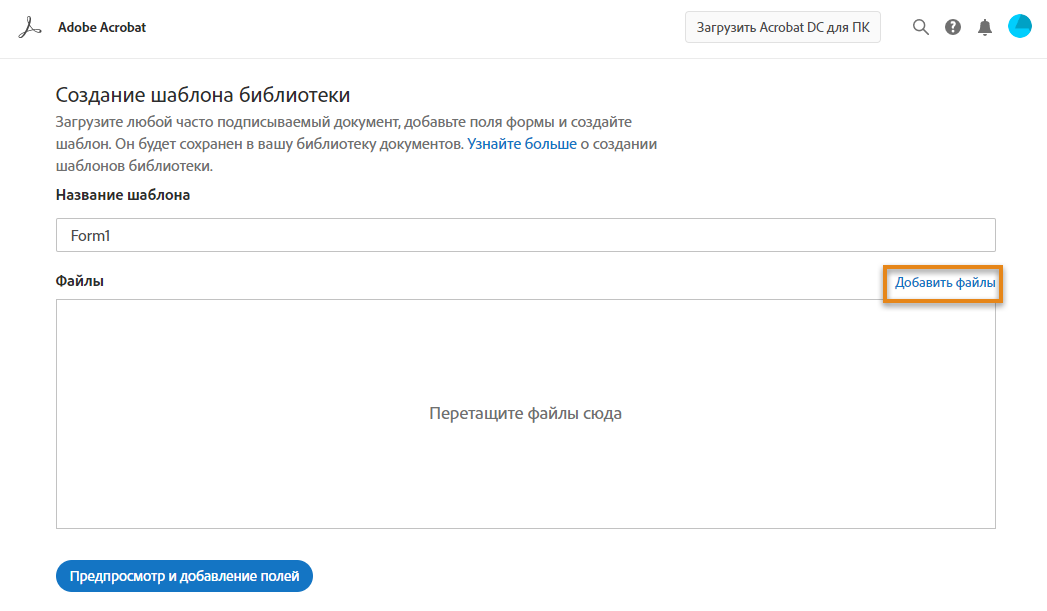1047x611 pixels.
Task: Click the Adobe Acrobat logo icon
Action: point(30,28)
